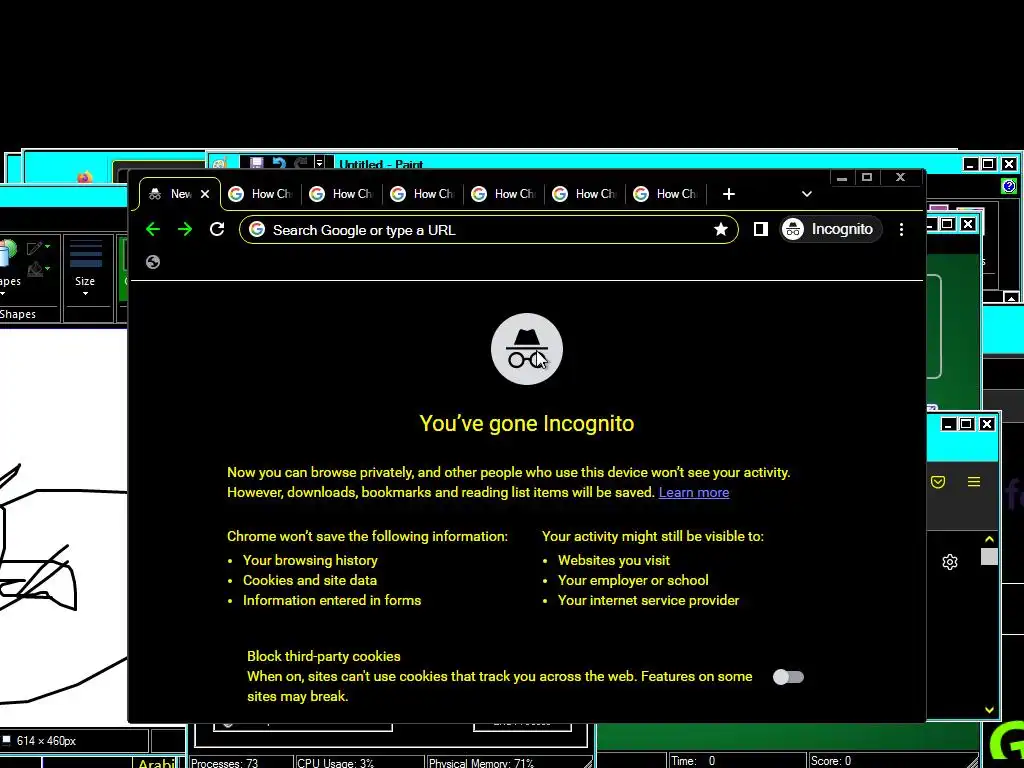Click the green forward arrow in Chrome
The width and height of the screenshot is (1024, 768).
(x=185, y=229)
